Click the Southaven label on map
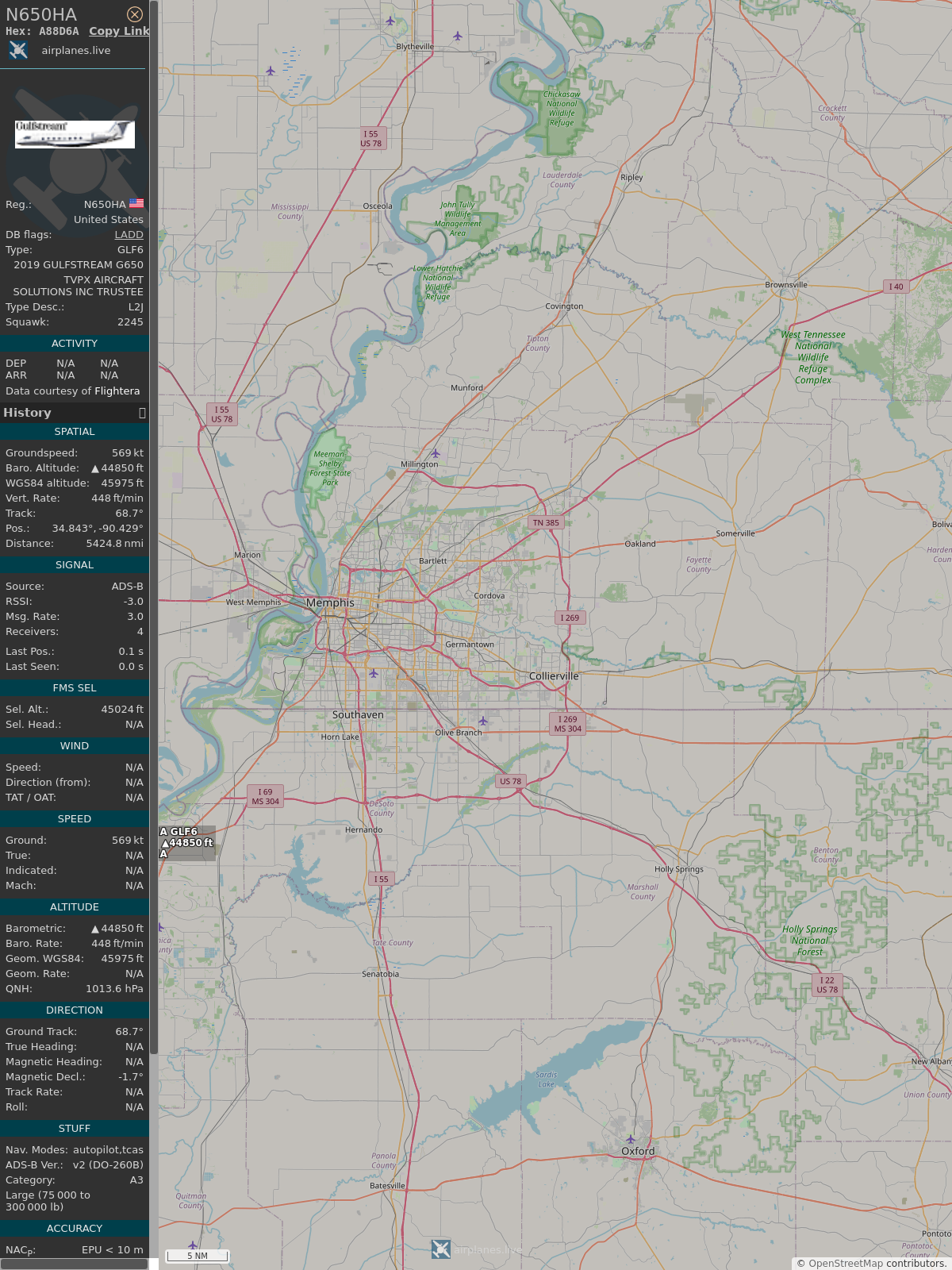The height and width of the screenshot is (1270, 952). [x=358, y=715]
